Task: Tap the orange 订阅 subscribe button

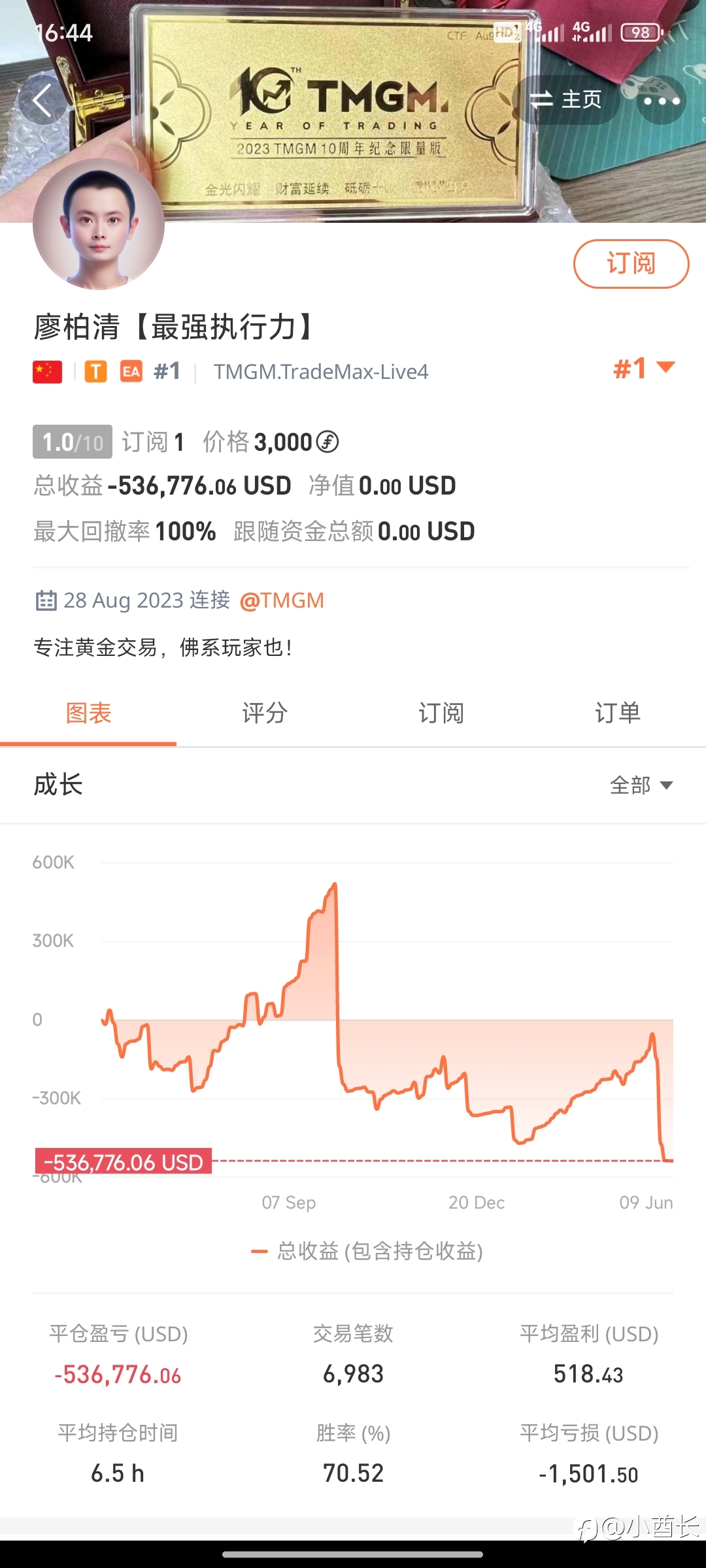Action: point(631,264)
